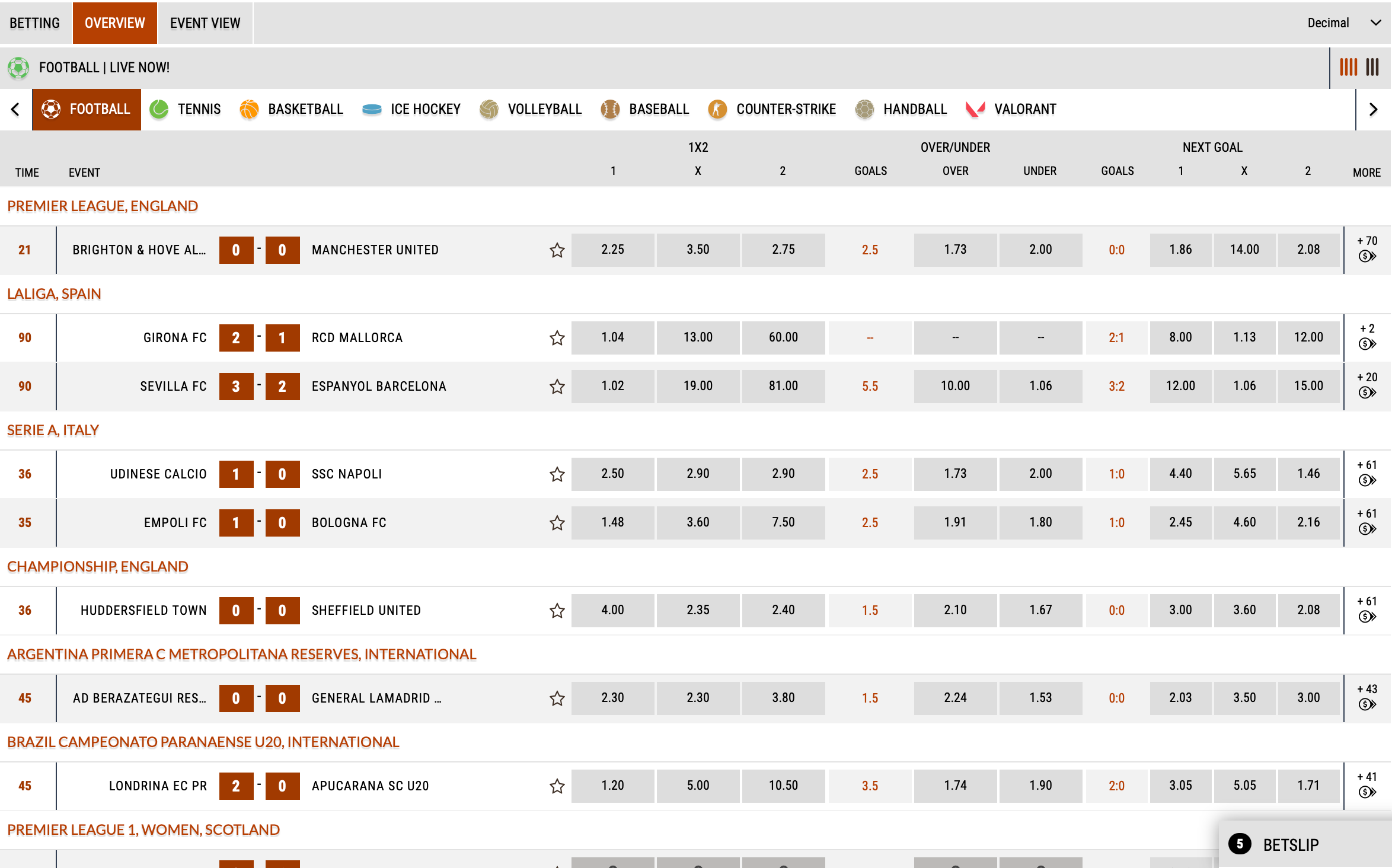Open cash-out icon in AD Berazategui row
1392x868 pixels.
pos(1367,704)
